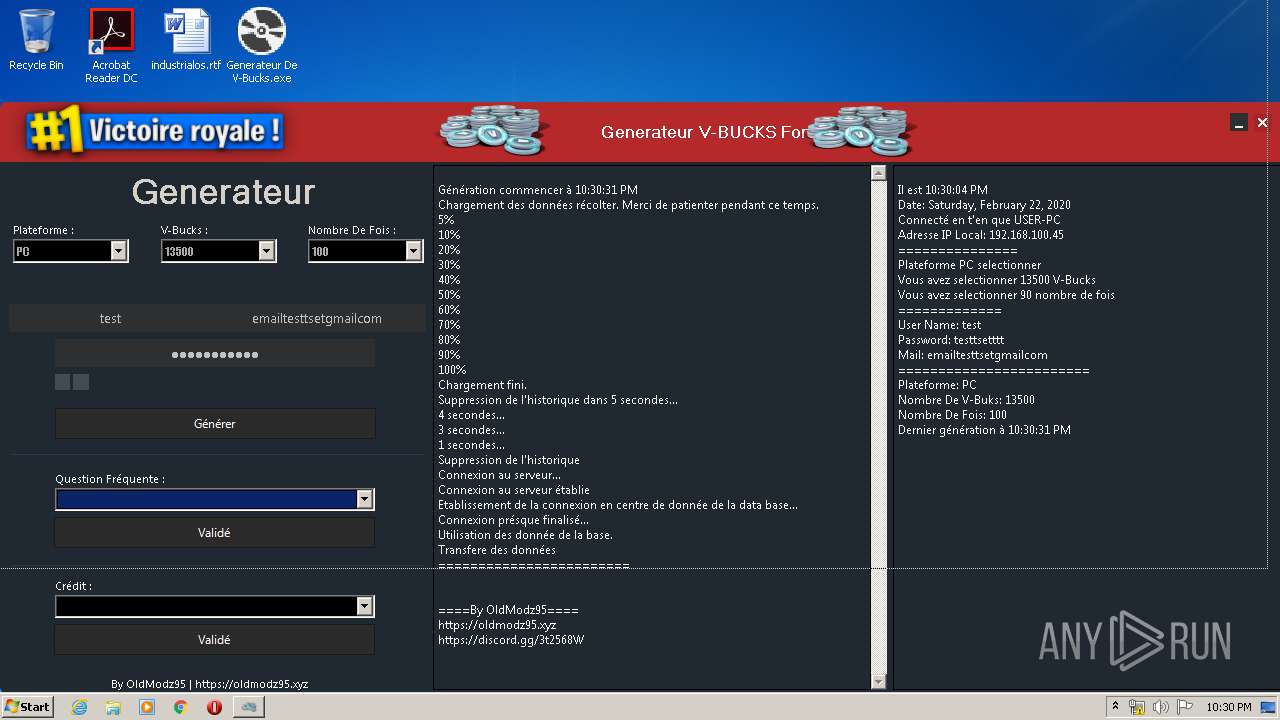Click the Generateur heading text
This screenshot has width=1280, height=720.
click(x=223, y=191)
